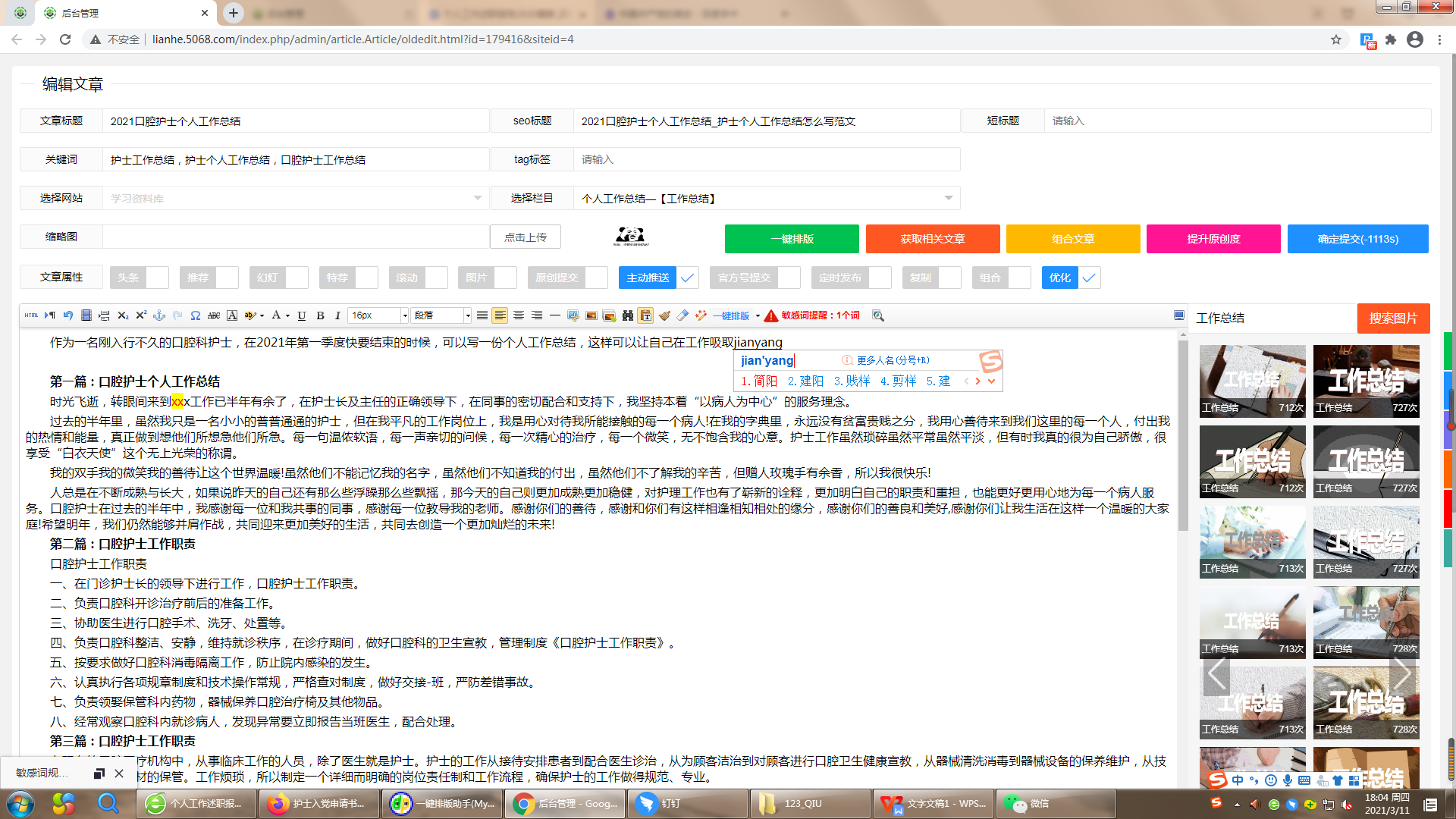The height and width of the screenshot is (819, 1456).
Task: Expand the 选择网站 site dropdown
Action: (477, 197)
